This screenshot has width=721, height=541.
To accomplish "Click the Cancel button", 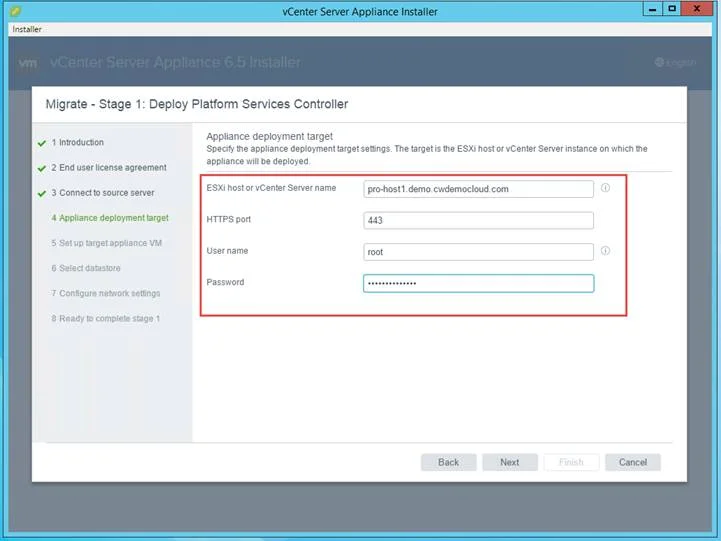I will click(x=633, y=462).
